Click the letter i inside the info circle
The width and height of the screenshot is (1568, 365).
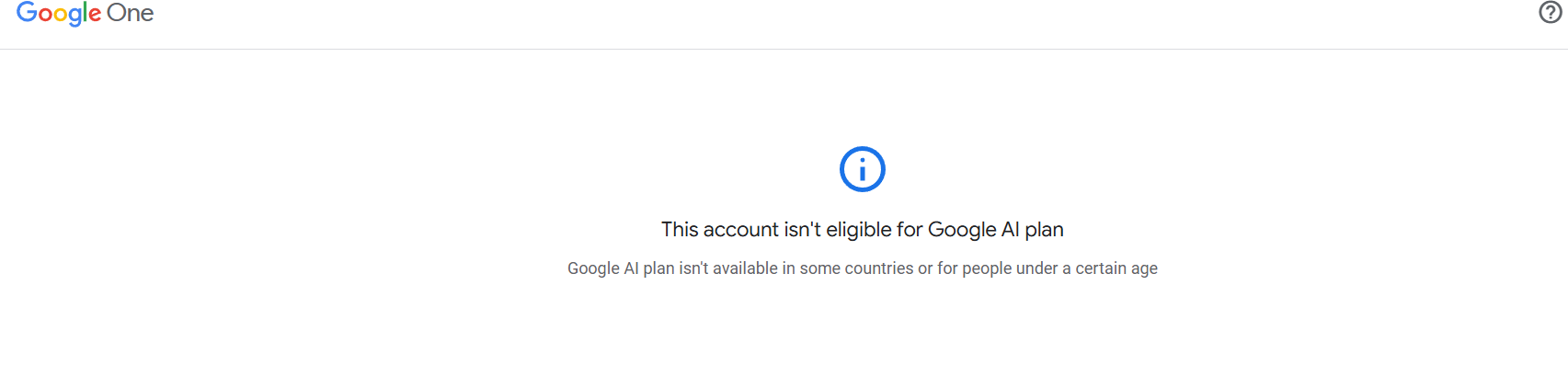pyautogui.click(x=863, y=169)
